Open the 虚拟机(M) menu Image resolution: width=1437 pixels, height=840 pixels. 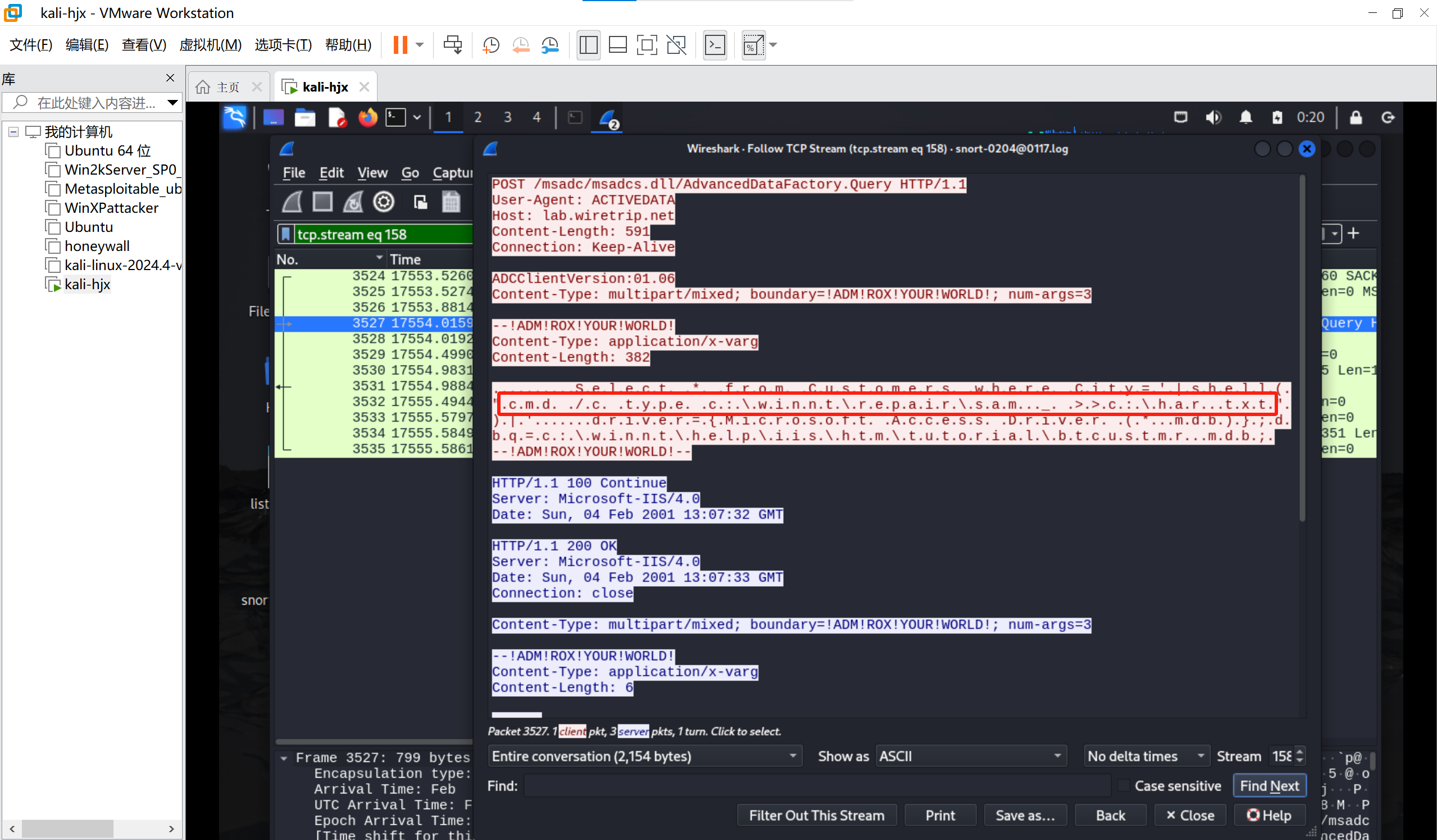click(x=210, y=44)
